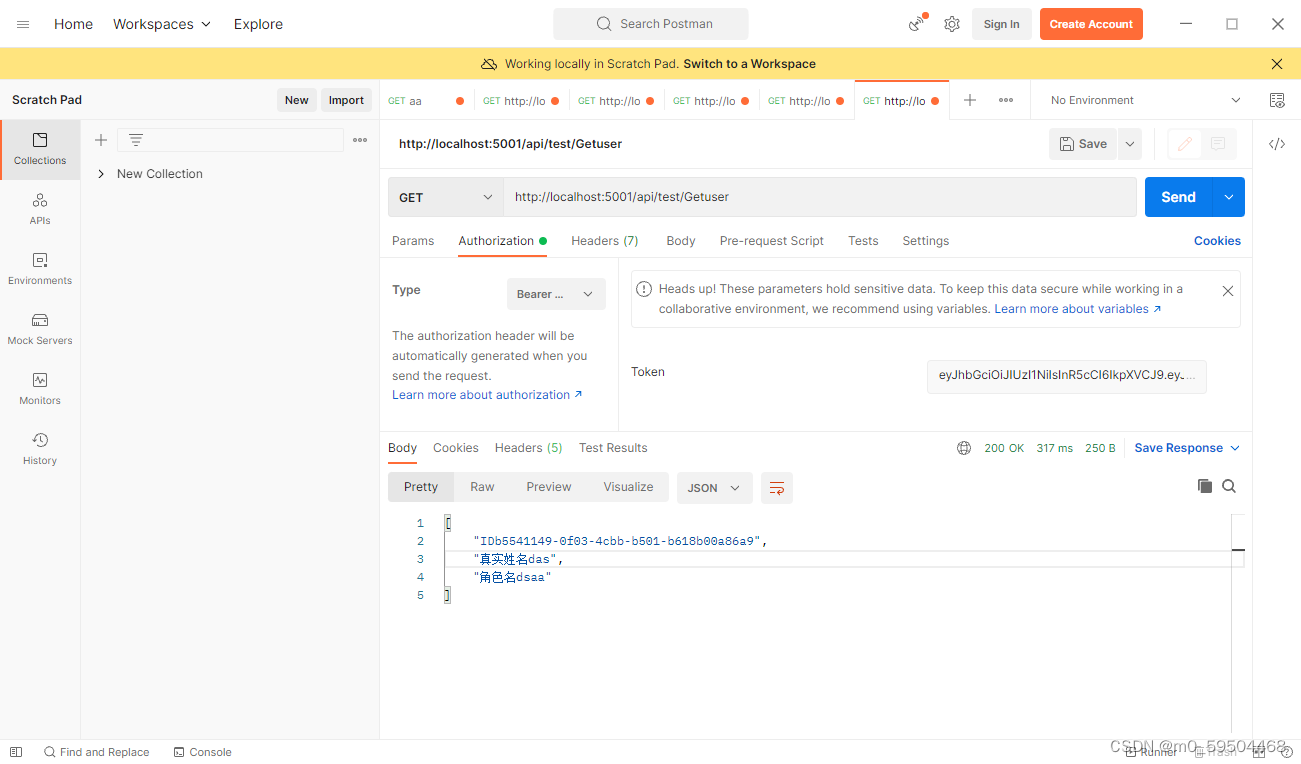Copy the response body with the copy icon
The height and width of the screenshot is (764, 1301).
tap(1205, 486)
